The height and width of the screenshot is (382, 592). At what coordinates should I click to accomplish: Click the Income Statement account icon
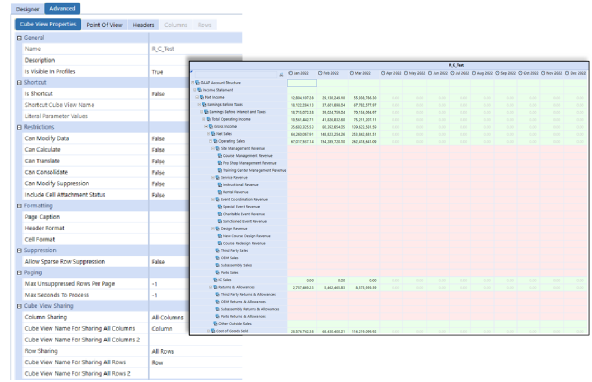(x=200, y=90)
